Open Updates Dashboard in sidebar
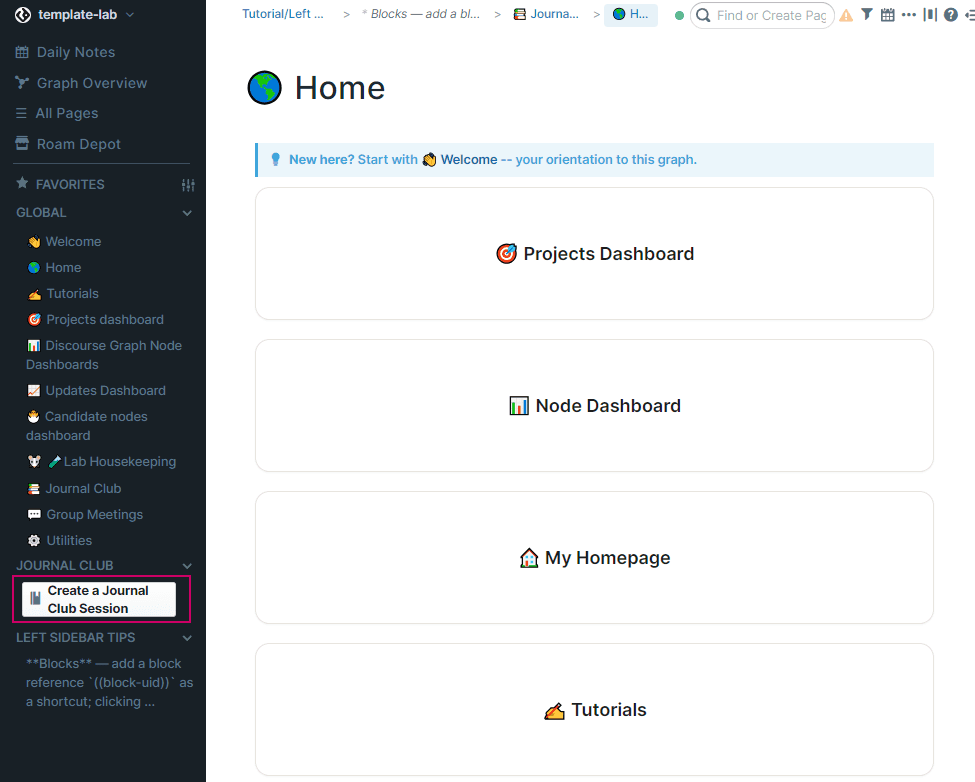 [x=96, y=390]
